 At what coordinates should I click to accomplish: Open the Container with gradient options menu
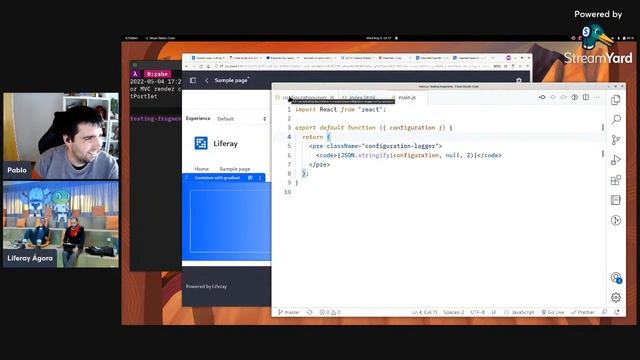point(260,178)
